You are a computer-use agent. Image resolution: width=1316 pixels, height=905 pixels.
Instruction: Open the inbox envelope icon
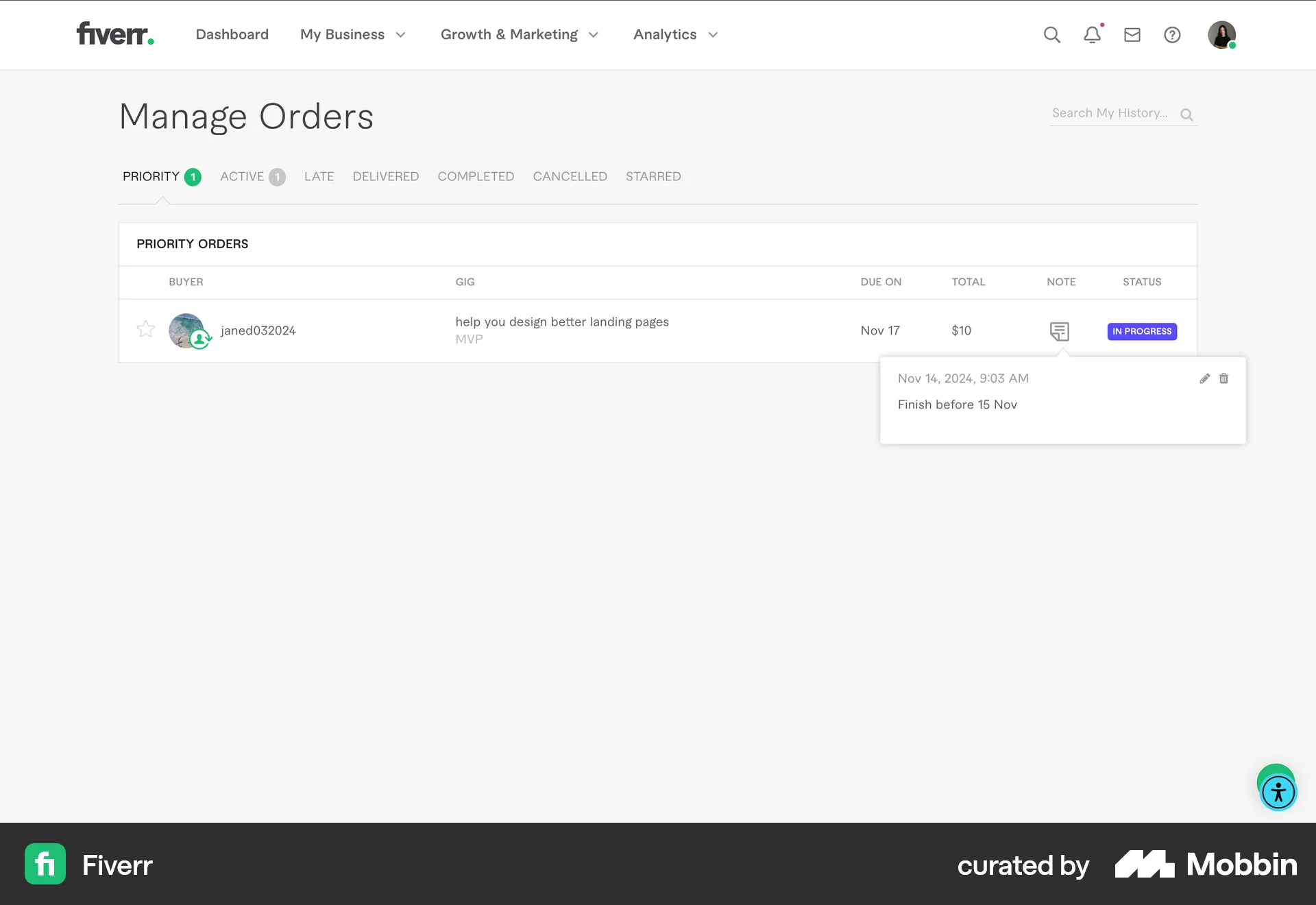click(x=1132, y=35)
